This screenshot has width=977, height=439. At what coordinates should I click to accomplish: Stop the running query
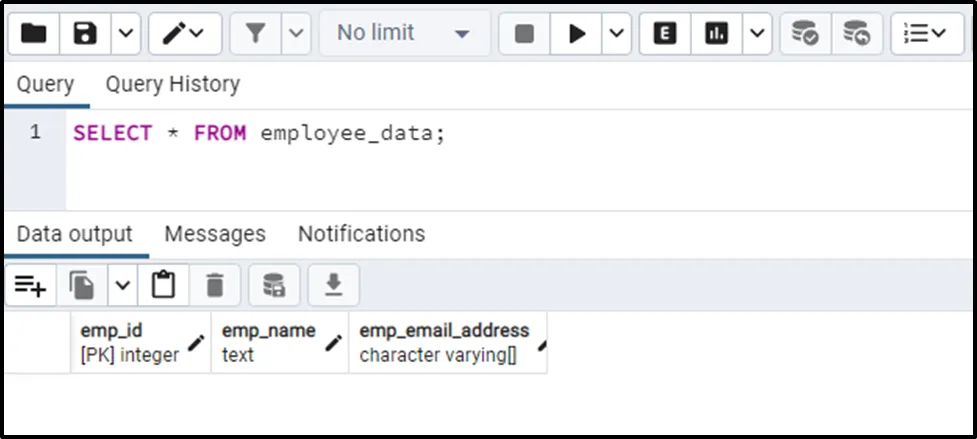point(524,34)
